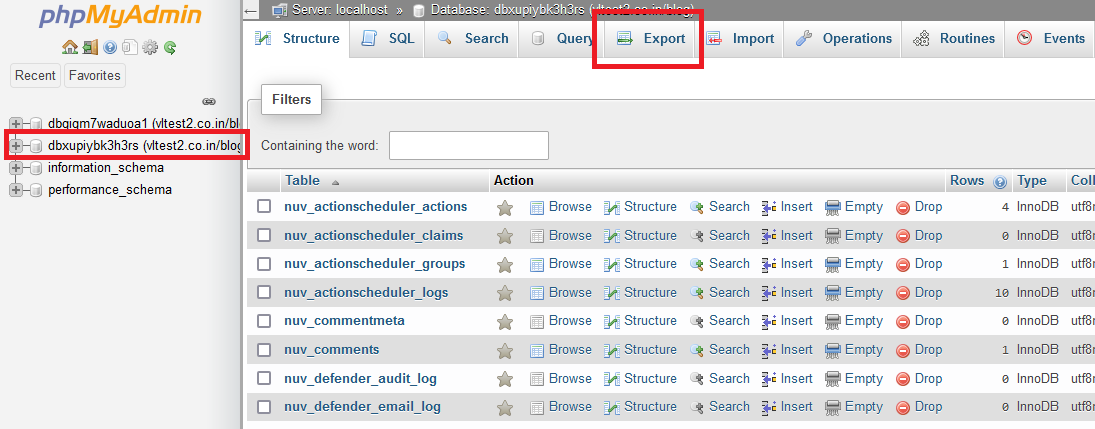The width and height of the screenshot is (1095, 429).
Task: Click the link chain icon above database tree
Action: click(x=209, y=101)
